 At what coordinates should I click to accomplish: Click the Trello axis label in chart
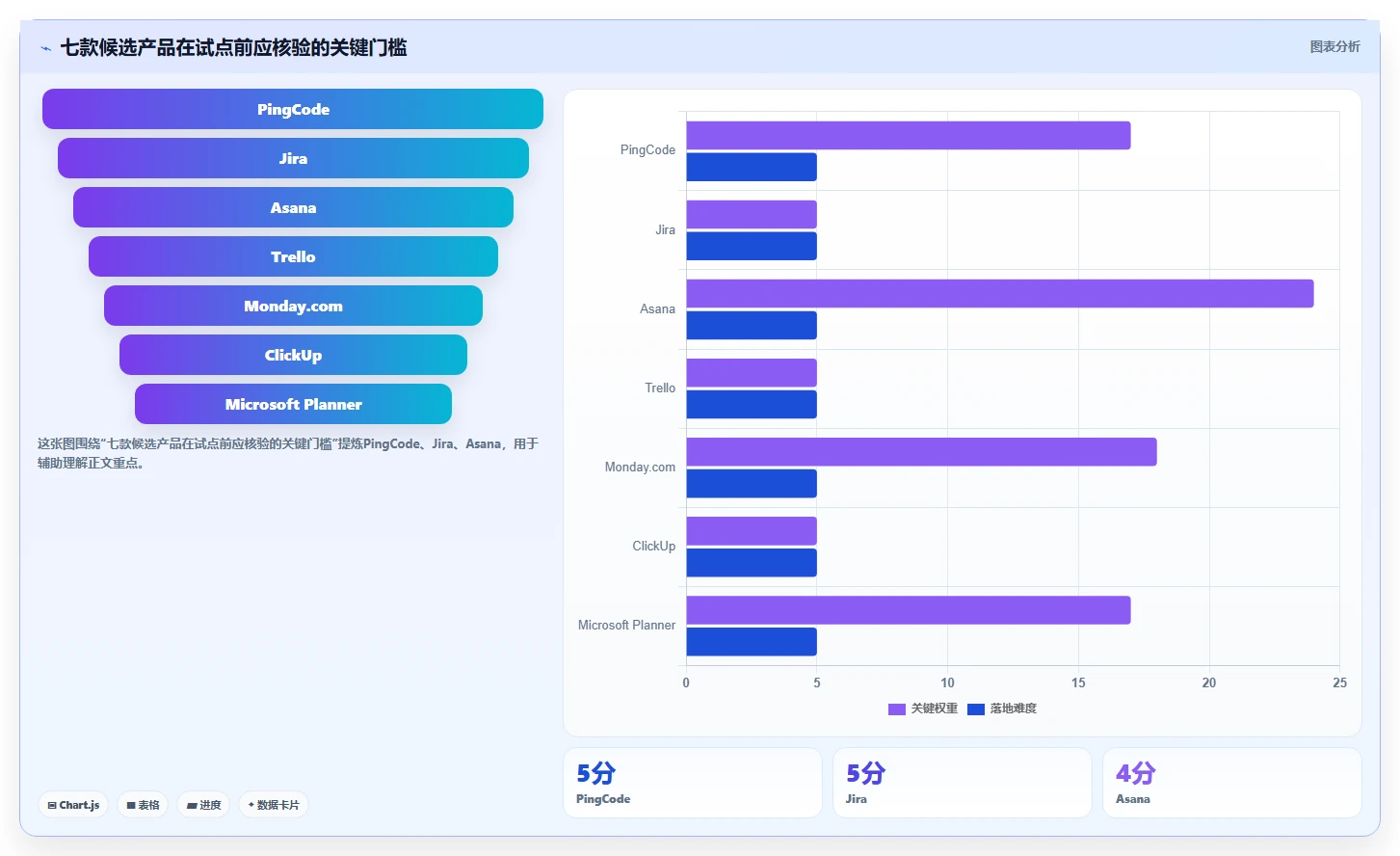coord(660,388)
